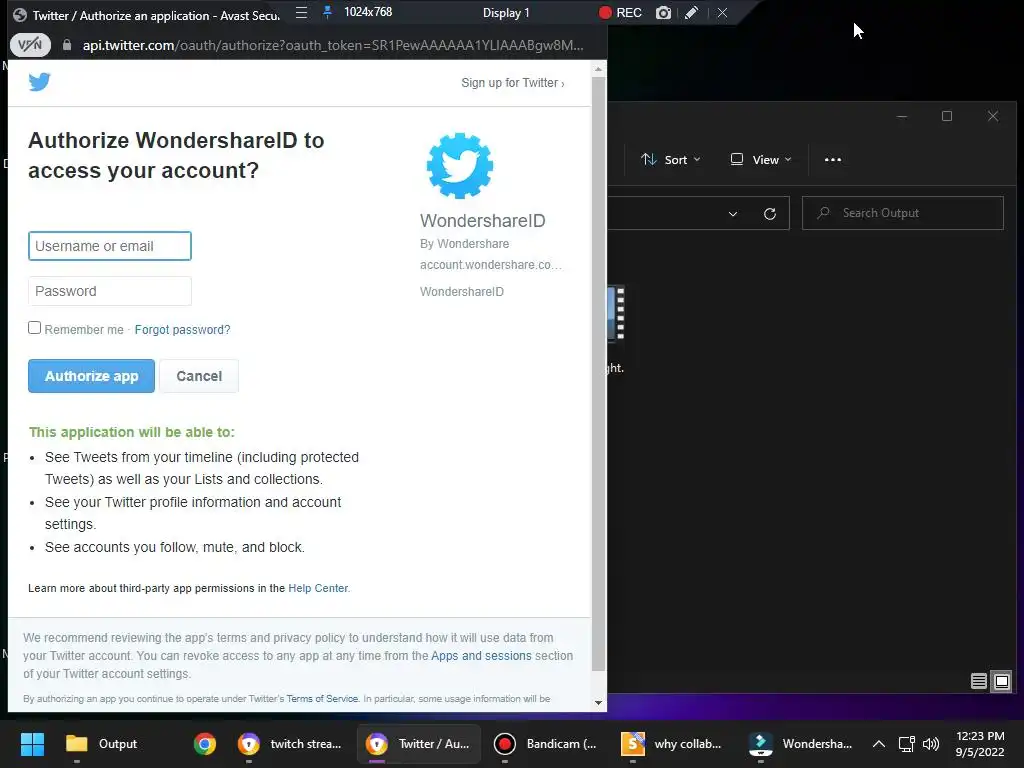Switch File Explorer to large icons view
Image resolution: width=1024 pixels, height=768 pixels.
[x=1001, y=682]
